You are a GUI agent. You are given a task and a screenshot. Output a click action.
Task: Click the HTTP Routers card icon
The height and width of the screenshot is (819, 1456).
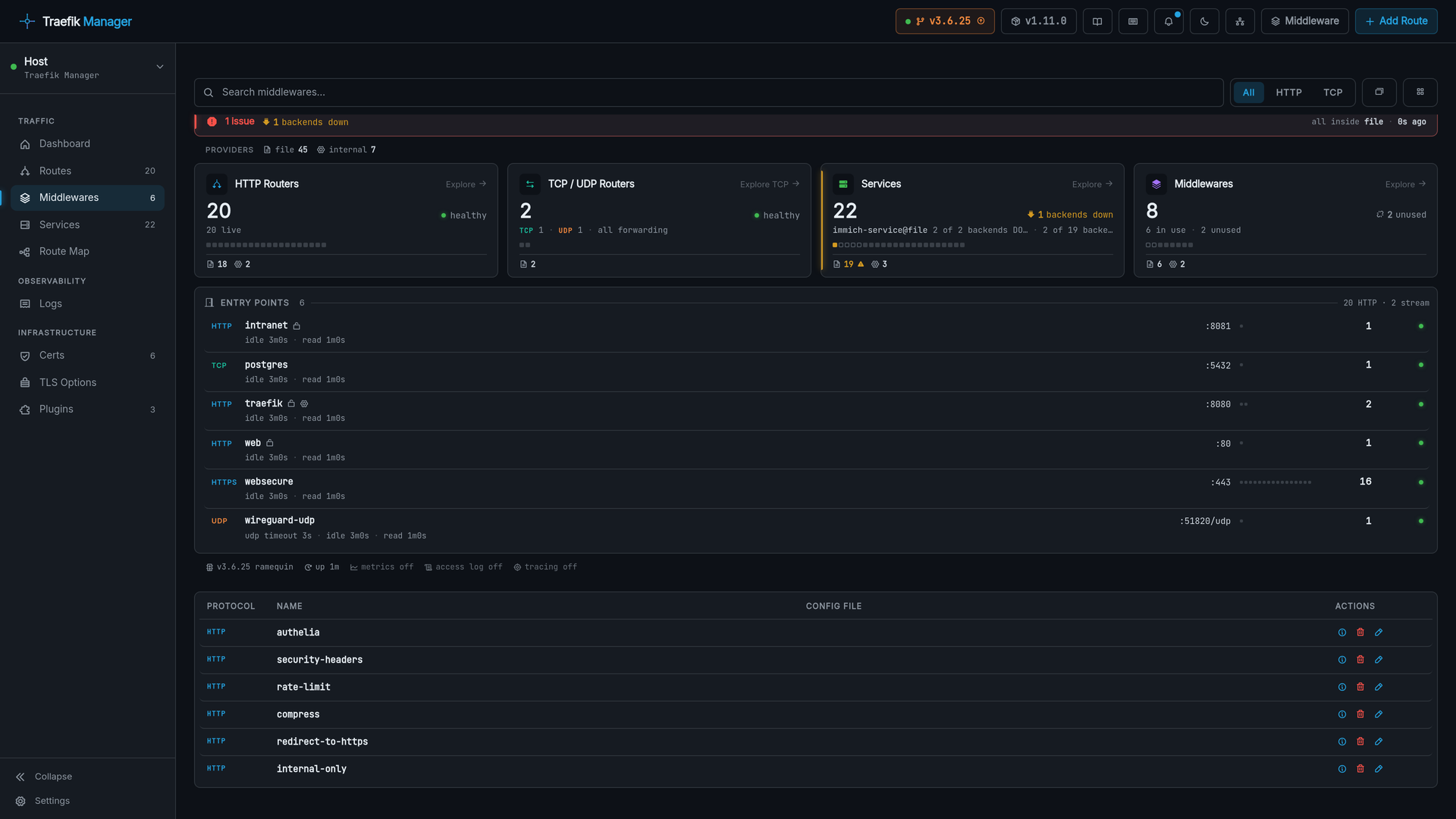point(217,184)
